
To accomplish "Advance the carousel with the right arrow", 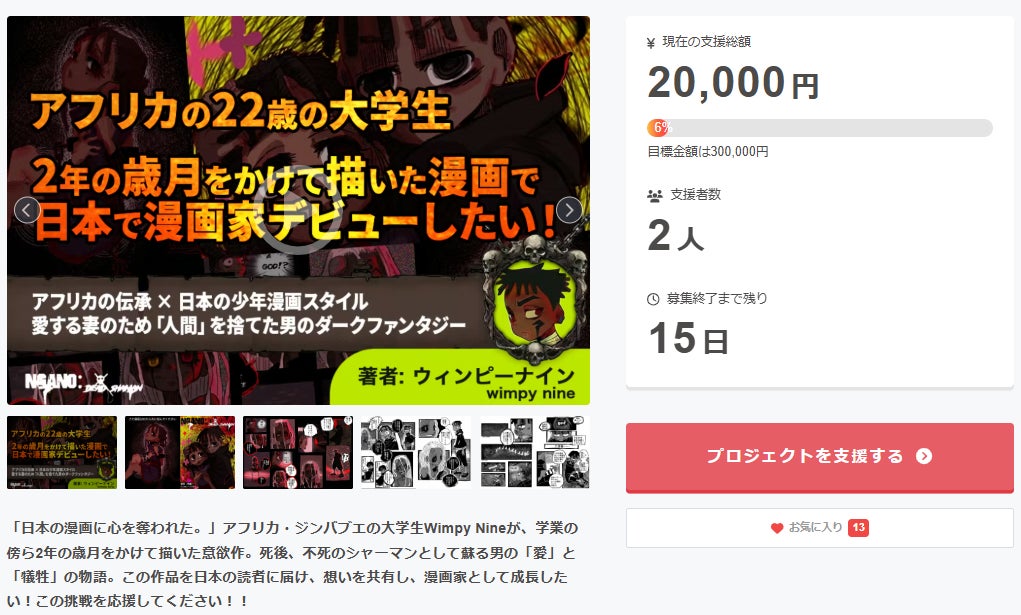I will point(569,210).
